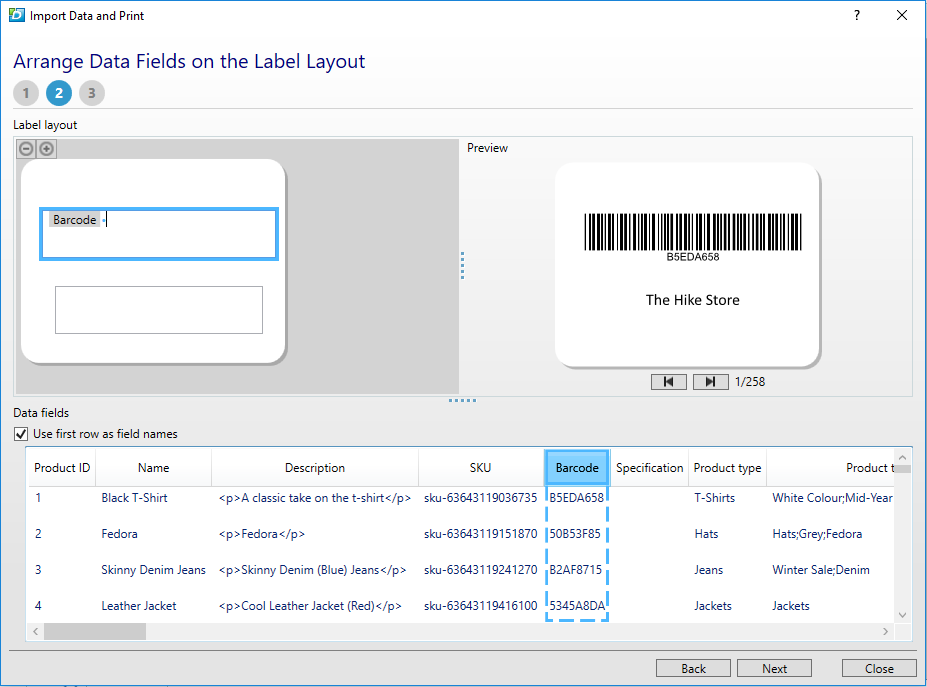
Task: Click the vertical splitter between layout and preview
Action: tap(462, 266)
